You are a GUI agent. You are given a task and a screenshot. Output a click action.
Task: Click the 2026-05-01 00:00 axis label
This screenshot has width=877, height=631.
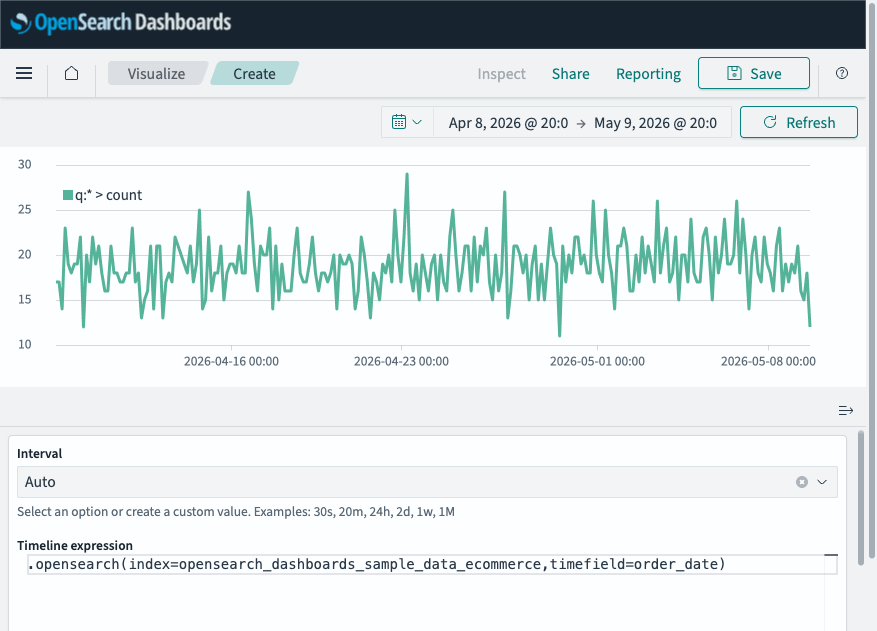597,361
